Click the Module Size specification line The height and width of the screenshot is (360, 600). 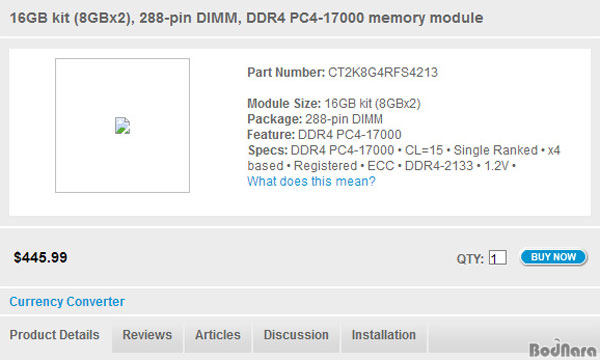point(334,103)
